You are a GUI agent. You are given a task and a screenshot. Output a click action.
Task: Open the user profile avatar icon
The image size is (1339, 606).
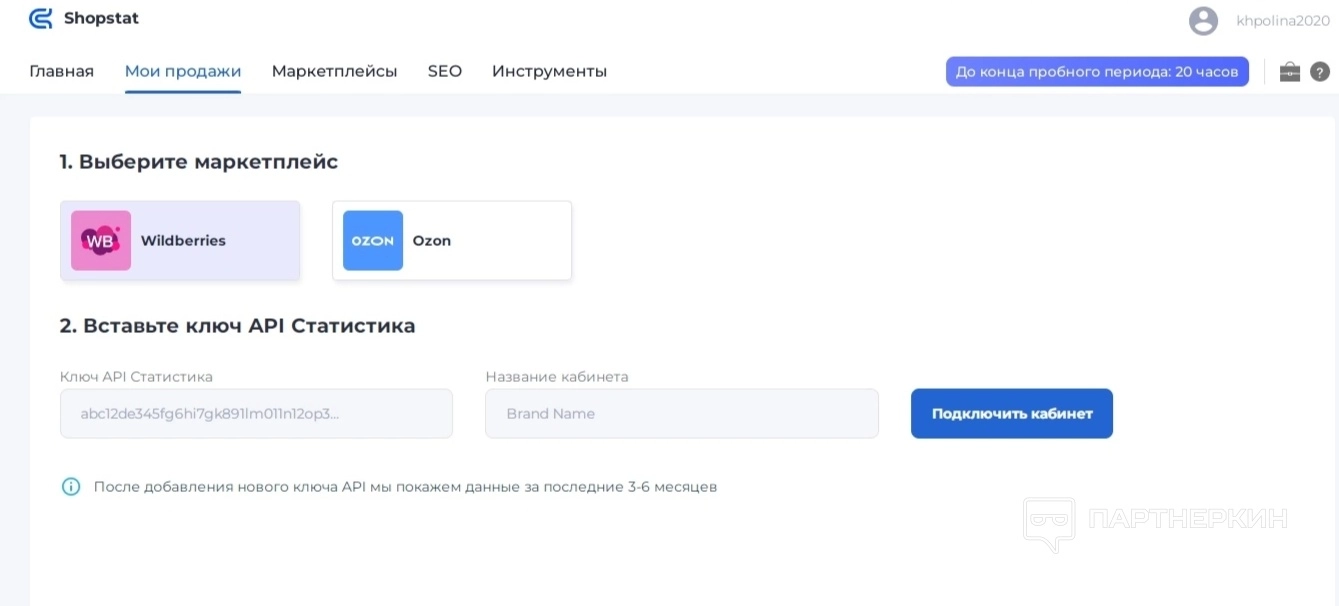[x=1203, y=20]
